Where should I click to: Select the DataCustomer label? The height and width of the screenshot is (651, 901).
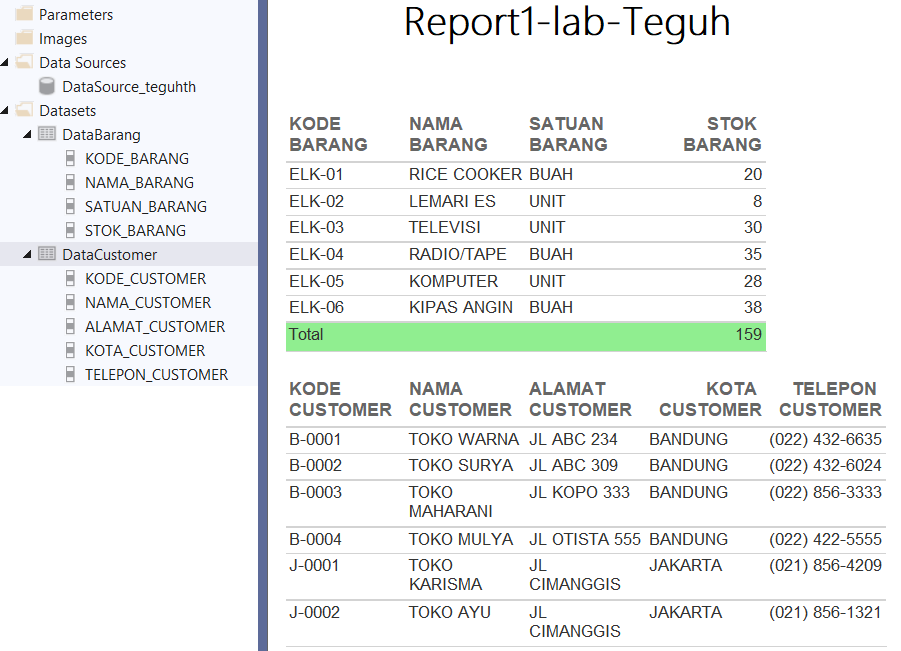(x=110, y=255)
